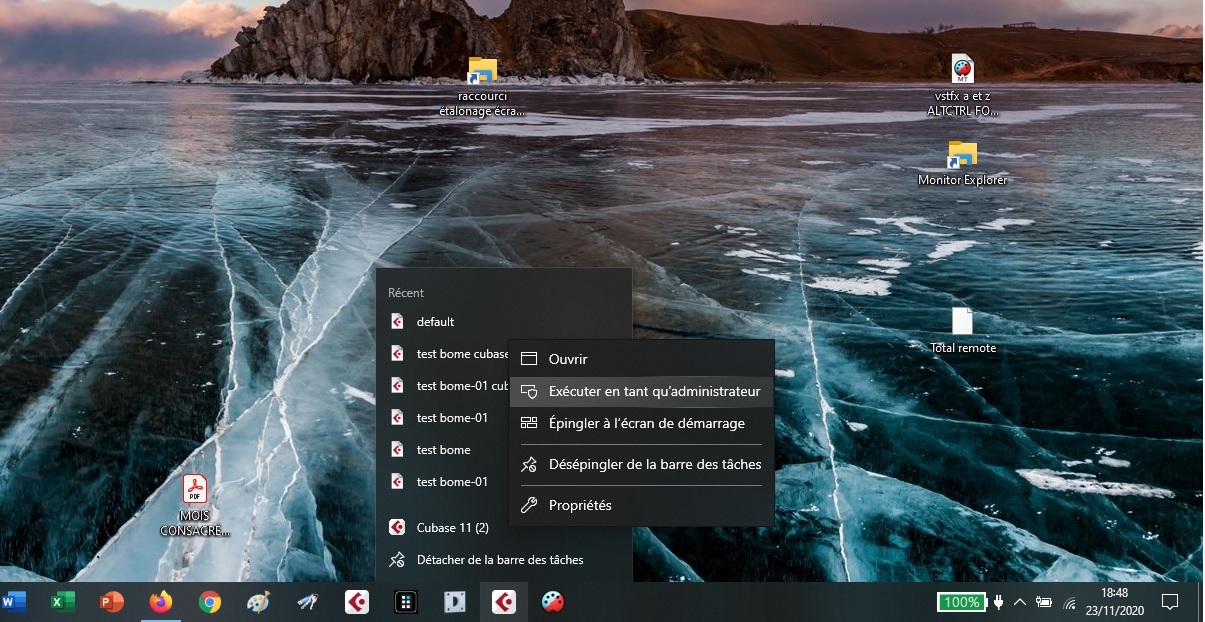This screenshot has height=622, width=1205.
Task: Open the clock showing 18:48 23/11/2020
Action: [1113, 602]
